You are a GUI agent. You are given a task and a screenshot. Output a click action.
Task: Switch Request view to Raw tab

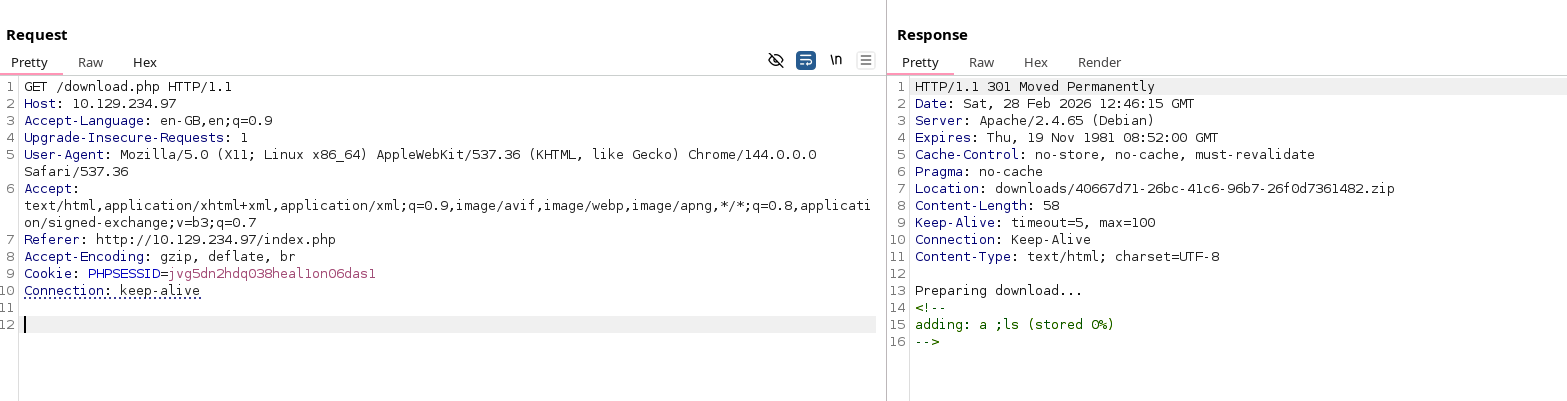(90, 62)
